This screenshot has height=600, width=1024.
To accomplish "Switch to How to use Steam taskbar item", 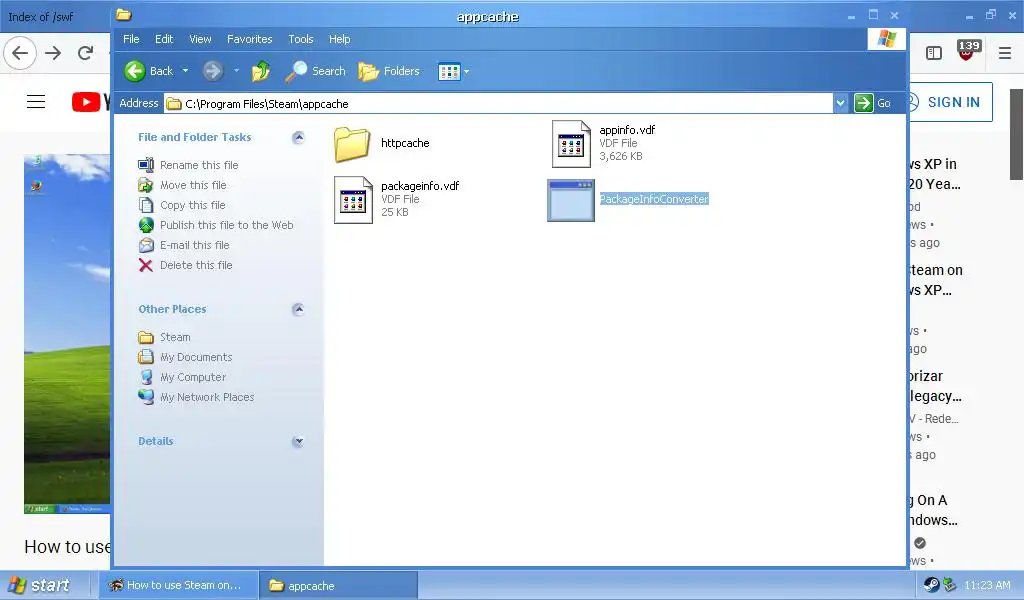I will 178,586.
